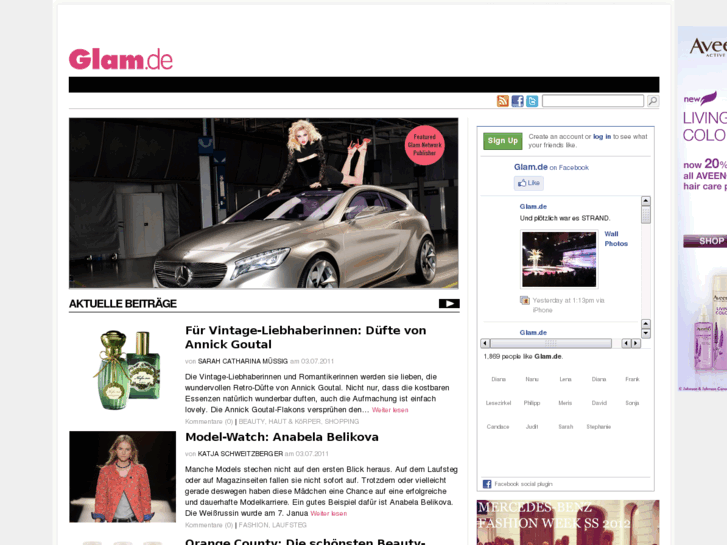Open the Mercedes featured hero image
Viewport: 727px width, 545px height.
[264, 203]
